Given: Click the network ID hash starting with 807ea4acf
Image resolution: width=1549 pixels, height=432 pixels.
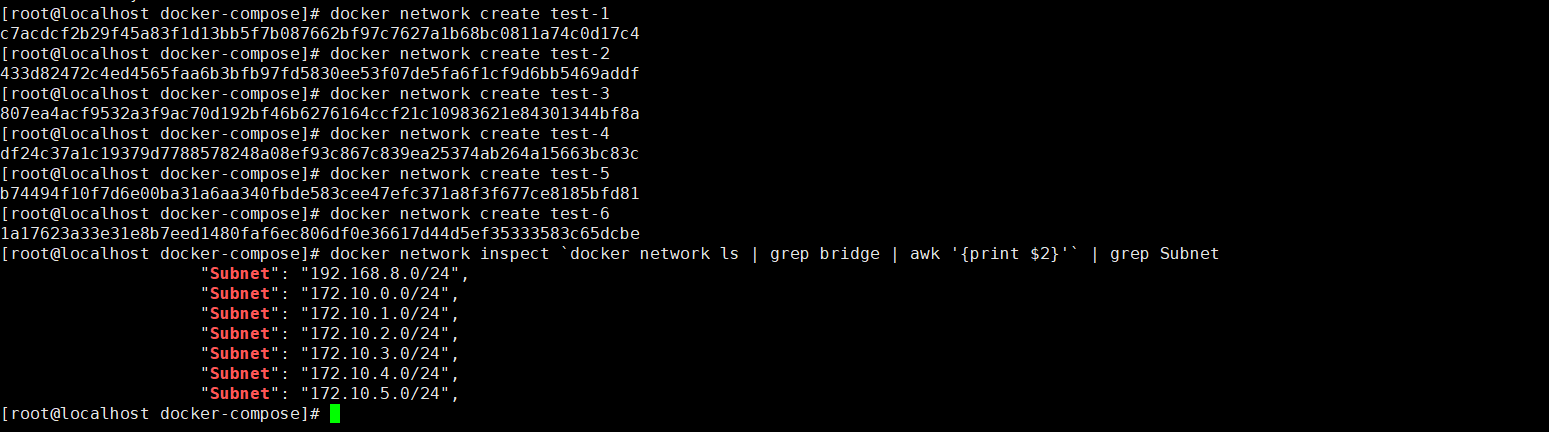Looking at the screenshot, I should [320, 114].
